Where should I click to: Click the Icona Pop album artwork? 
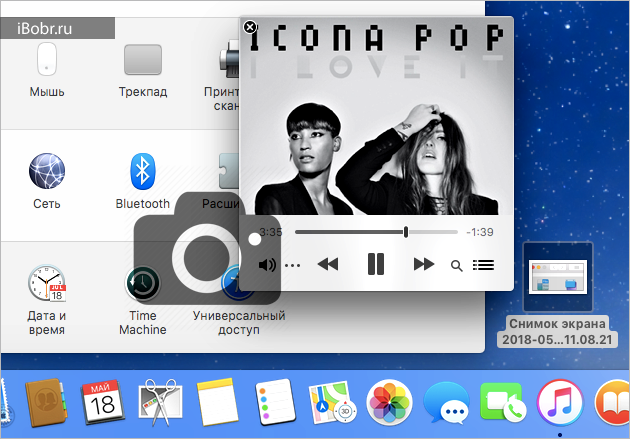(376, 116)
